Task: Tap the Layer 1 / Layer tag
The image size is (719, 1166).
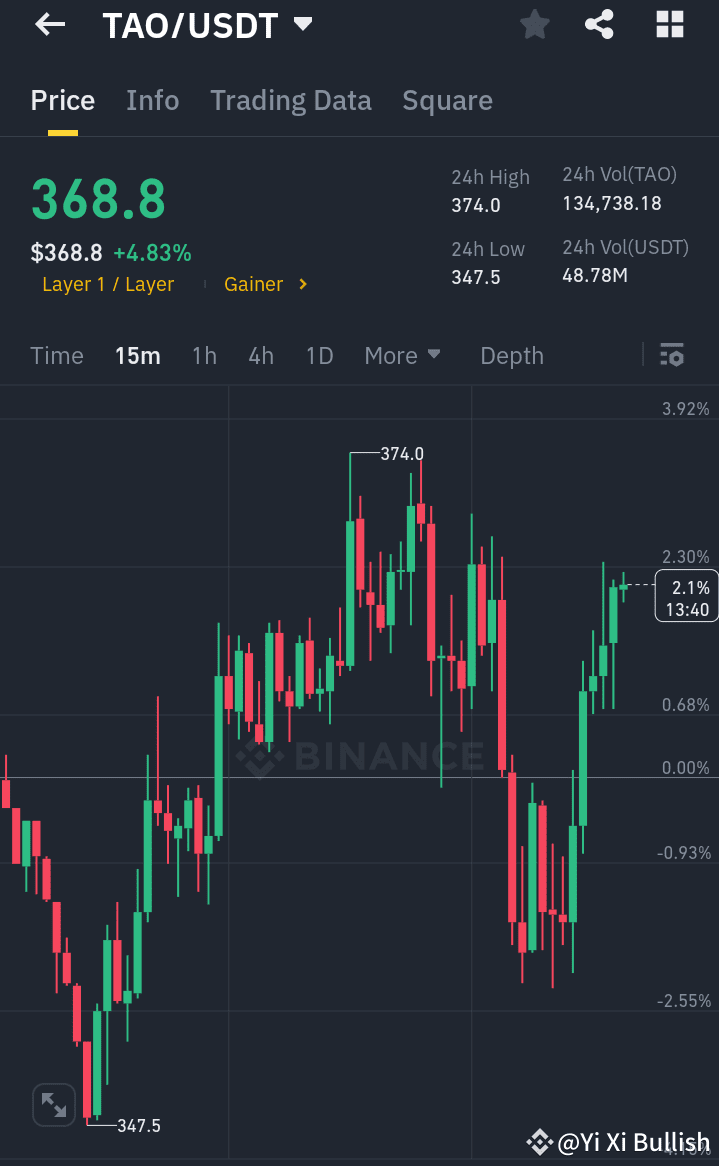Action: pyautogui.click(x=108, y=284)
